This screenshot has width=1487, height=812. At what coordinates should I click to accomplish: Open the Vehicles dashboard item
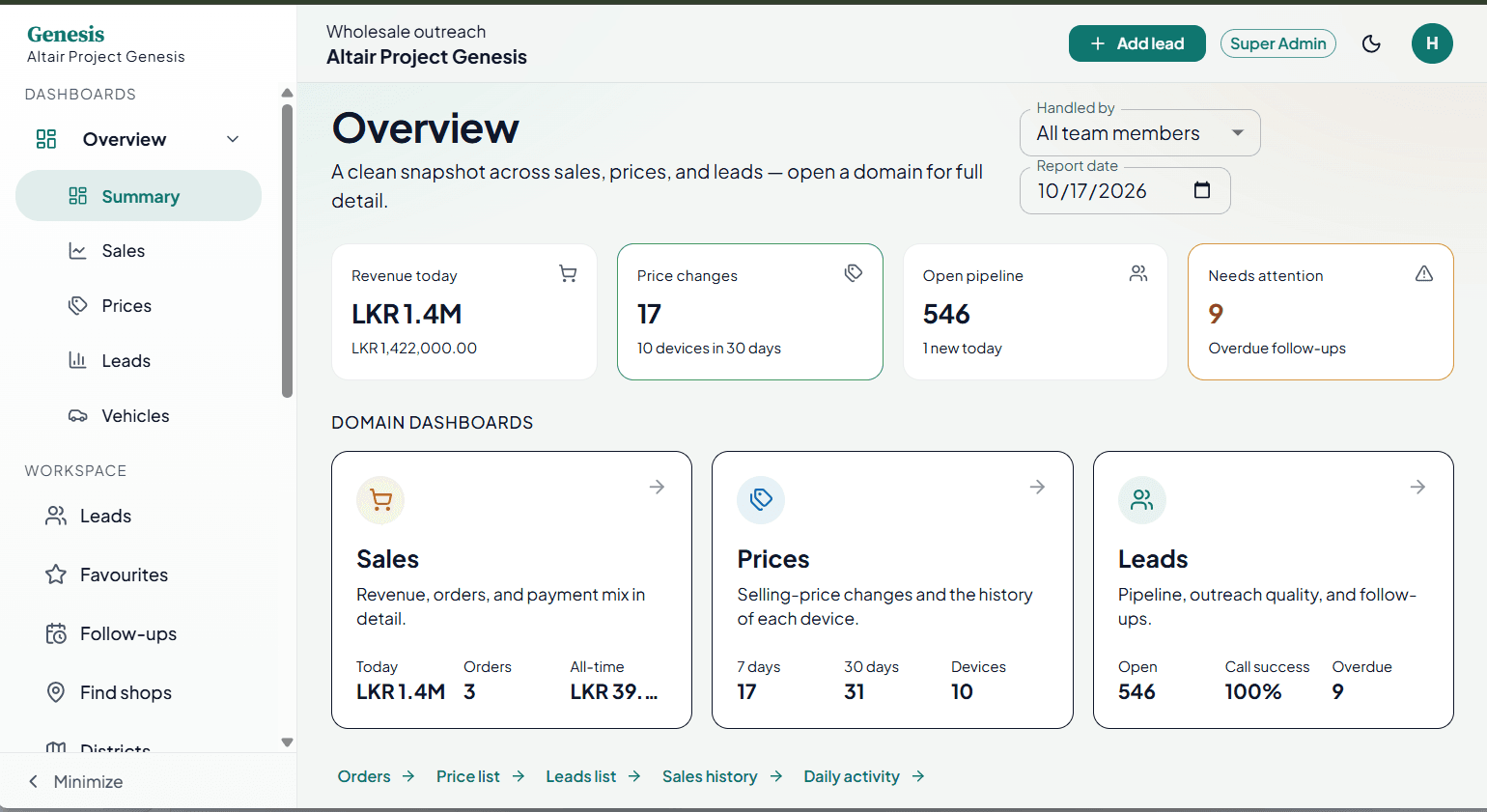138,416
